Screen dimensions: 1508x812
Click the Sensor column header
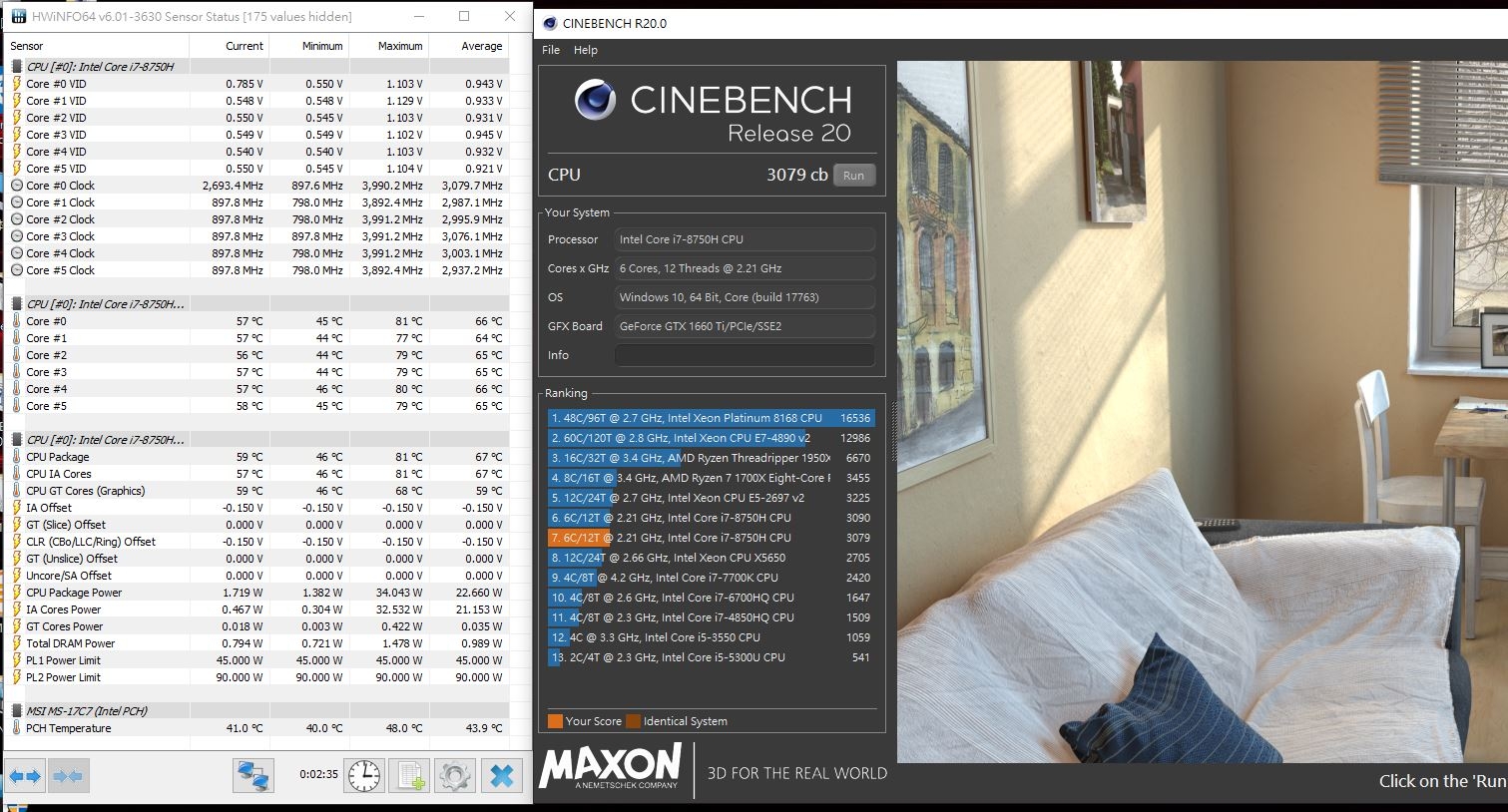tap(97, 46)
